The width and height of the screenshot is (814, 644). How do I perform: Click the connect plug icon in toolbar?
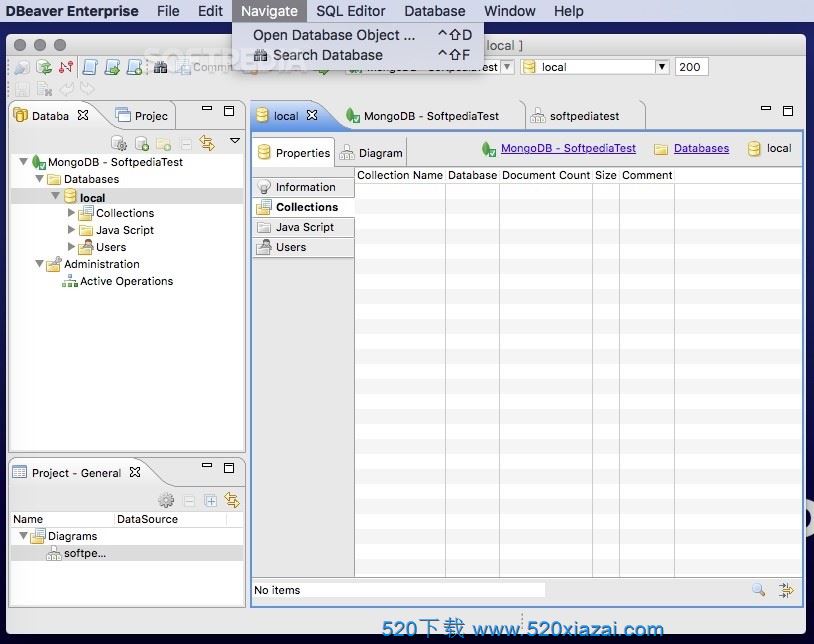tap(22, 67)
